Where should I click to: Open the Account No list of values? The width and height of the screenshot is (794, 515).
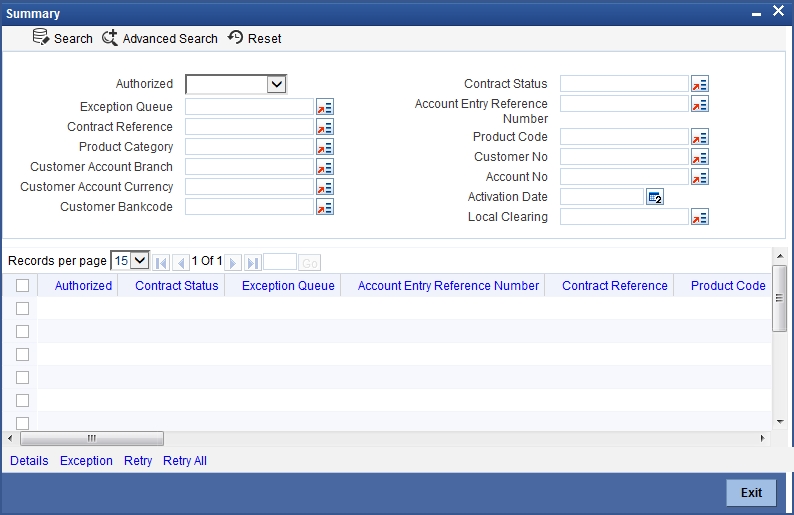[700, 177]
